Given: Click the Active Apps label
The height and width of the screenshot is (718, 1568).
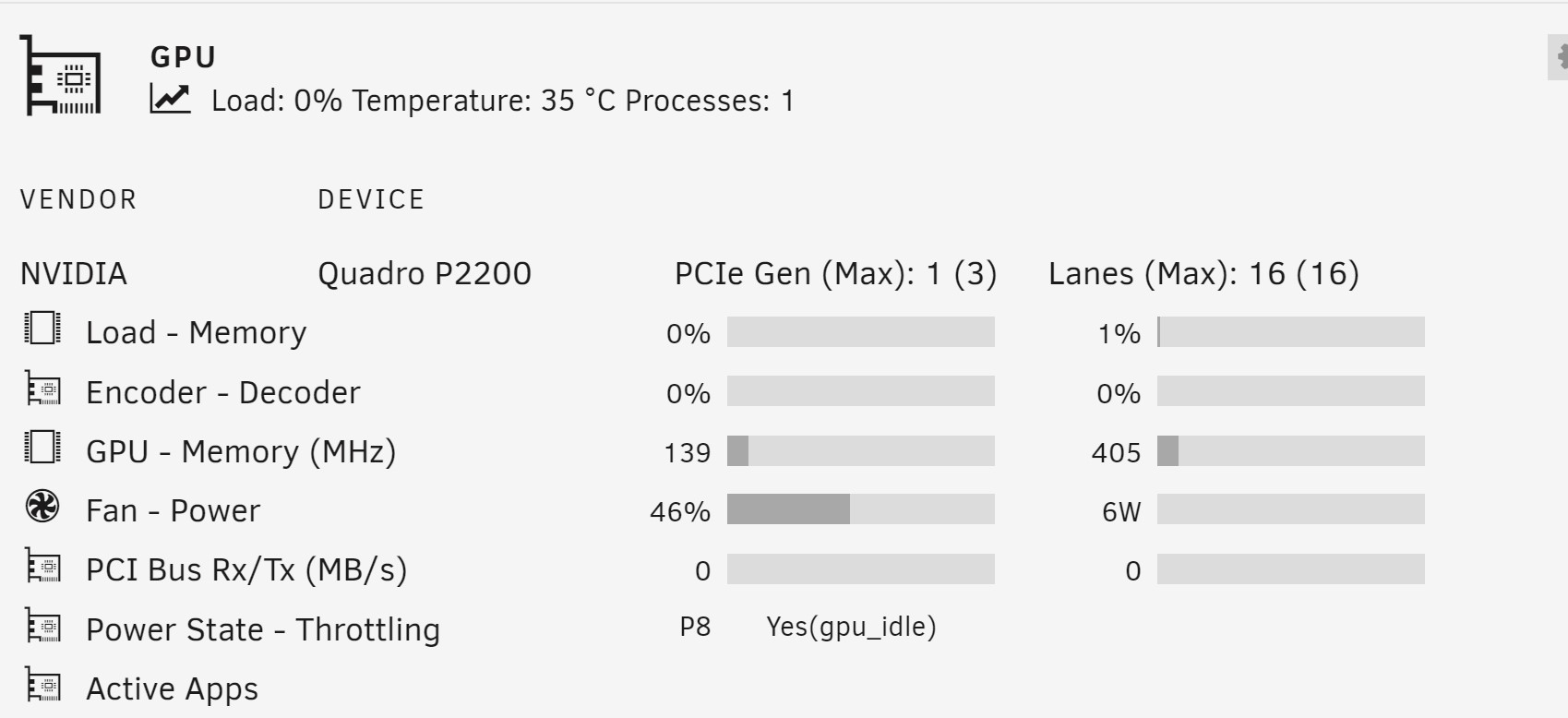Looking at the screenshot, I should pyautogui.click(x=172, y=688).
